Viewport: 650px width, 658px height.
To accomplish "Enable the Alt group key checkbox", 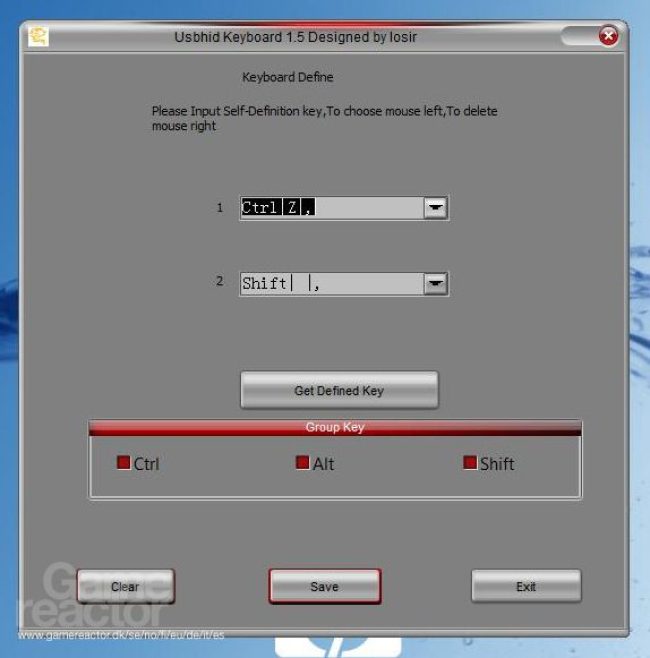I will pos(302,462).
